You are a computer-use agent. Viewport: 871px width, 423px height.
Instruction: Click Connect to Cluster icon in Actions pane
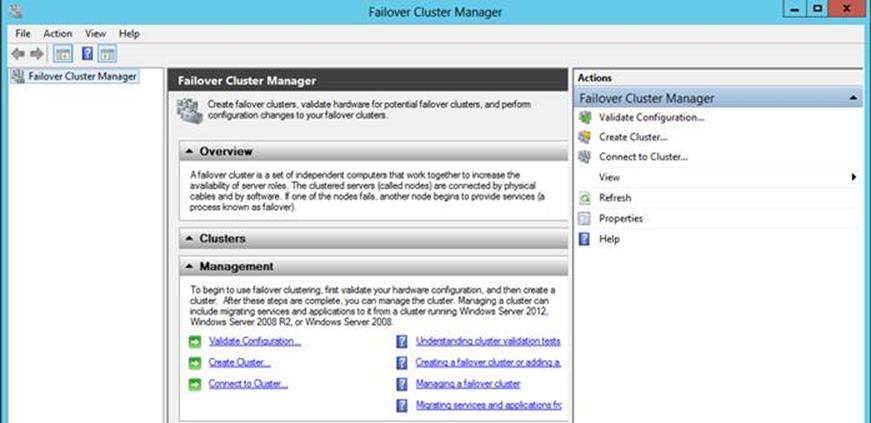click(x=584, y=157)
